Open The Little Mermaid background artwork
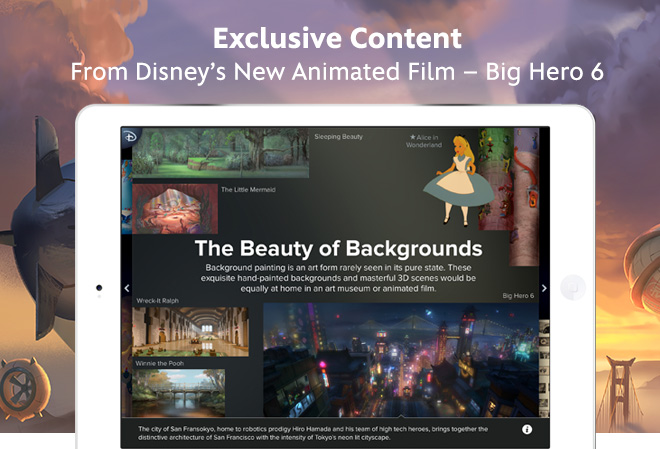The height and width of the screenshot is (449, 660). tap(175, 209)
